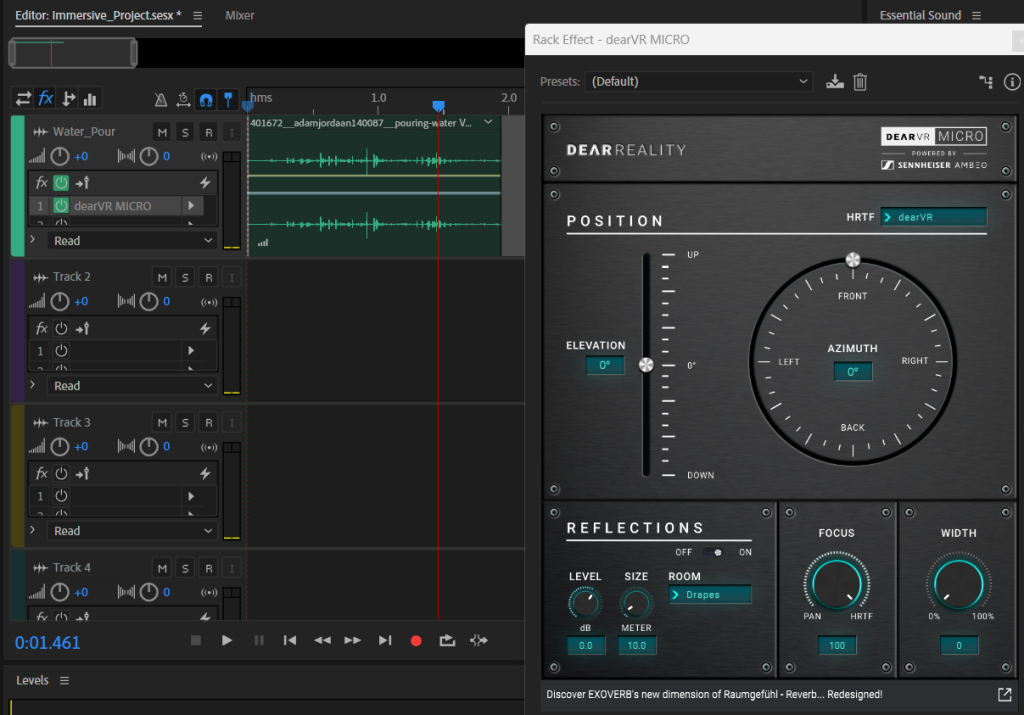The height and width of the screenshot is (715, 1024).
Task: Toggle the metronome icon
Action: click(161, 99)
